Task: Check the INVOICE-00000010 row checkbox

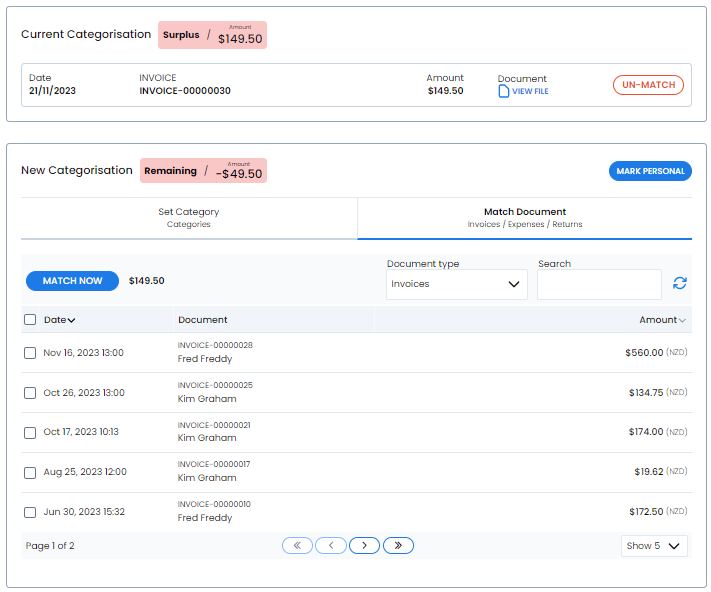Action: (x=30, y=512)
